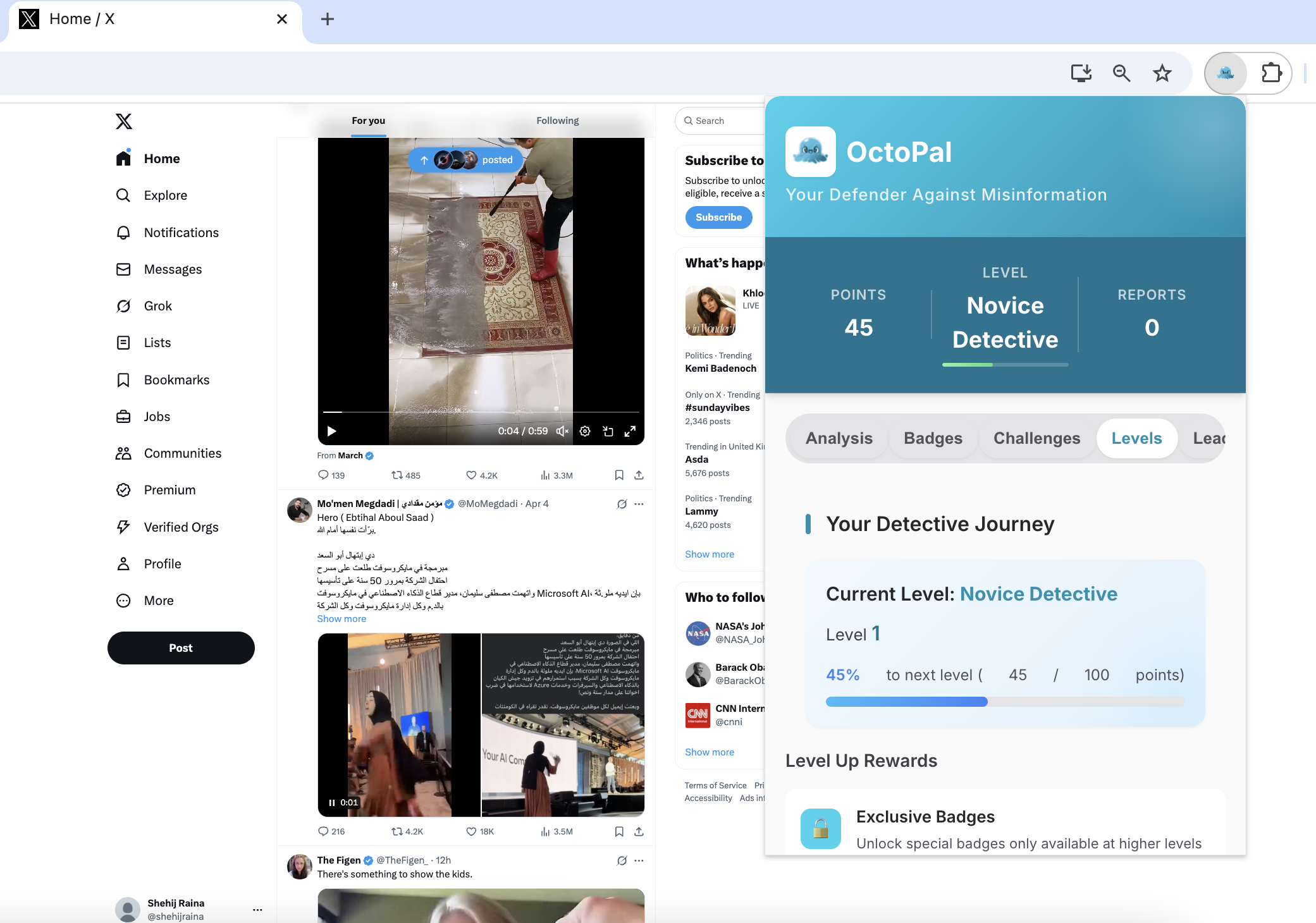The image size is (1316, 923).
Task: Switch to the Following timeline tab
Action: tap(557, 121)
